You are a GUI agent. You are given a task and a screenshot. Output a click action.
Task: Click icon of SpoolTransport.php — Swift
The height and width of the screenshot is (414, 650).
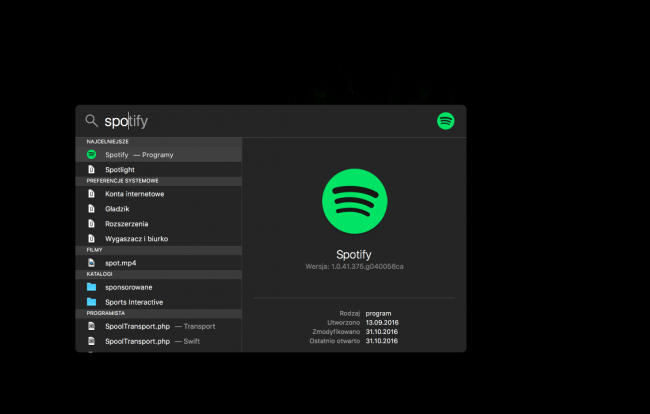[x=92, y=341]
